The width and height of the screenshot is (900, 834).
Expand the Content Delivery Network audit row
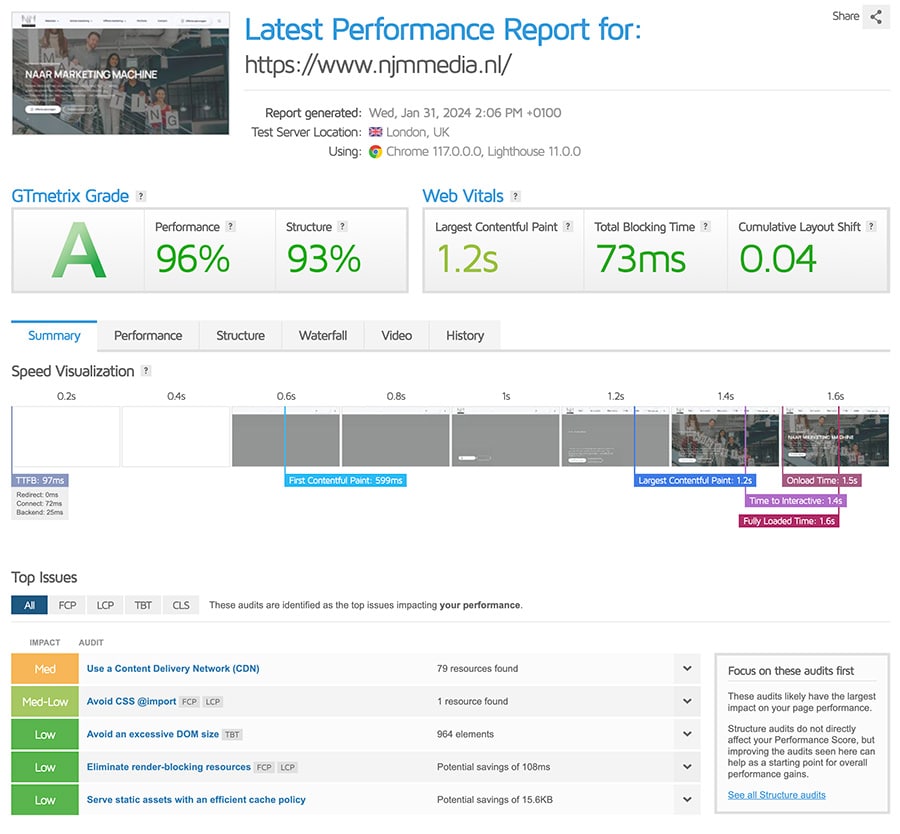click(687, 669)
